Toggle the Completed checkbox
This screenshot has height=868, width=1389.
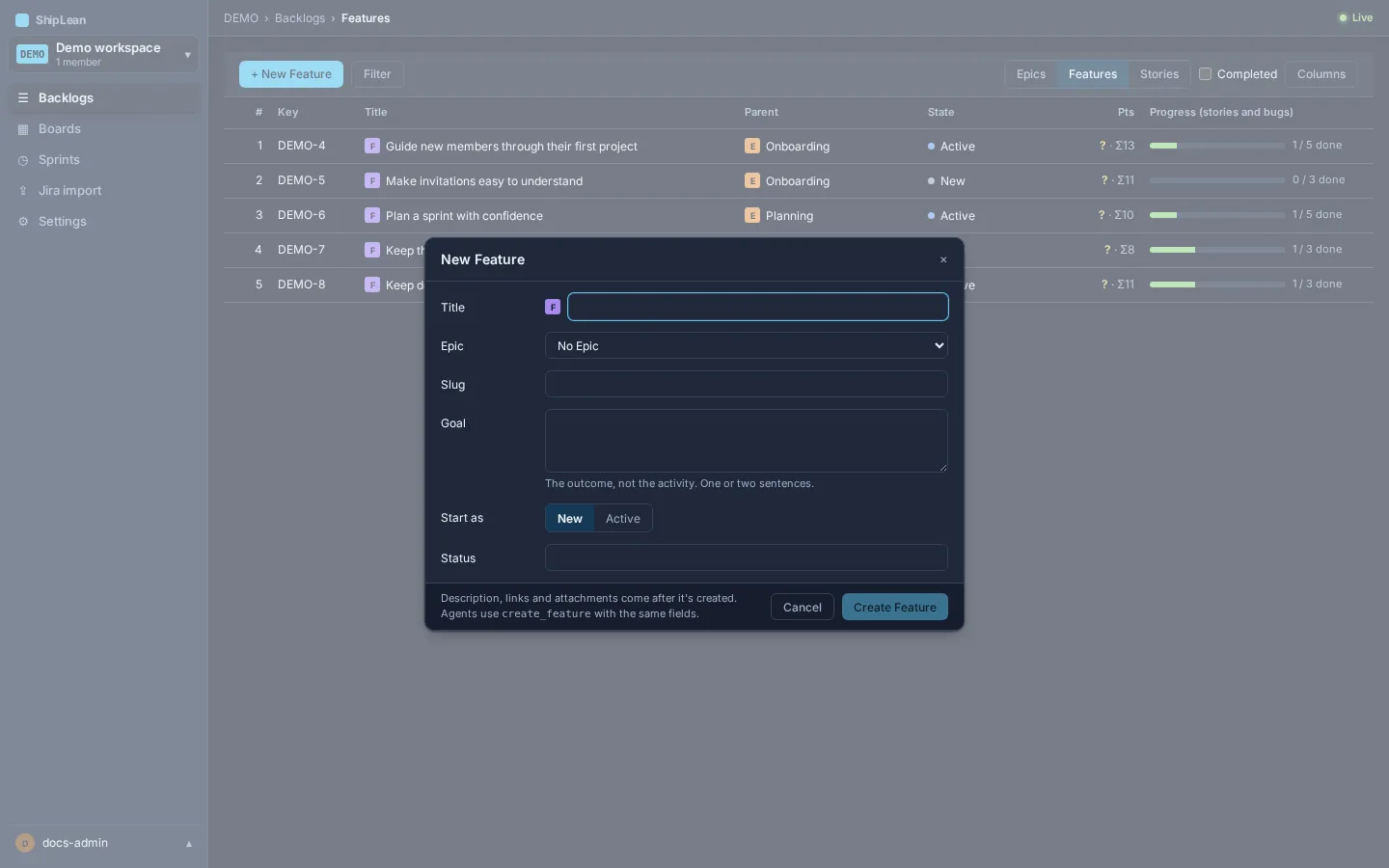(1205, 74)
